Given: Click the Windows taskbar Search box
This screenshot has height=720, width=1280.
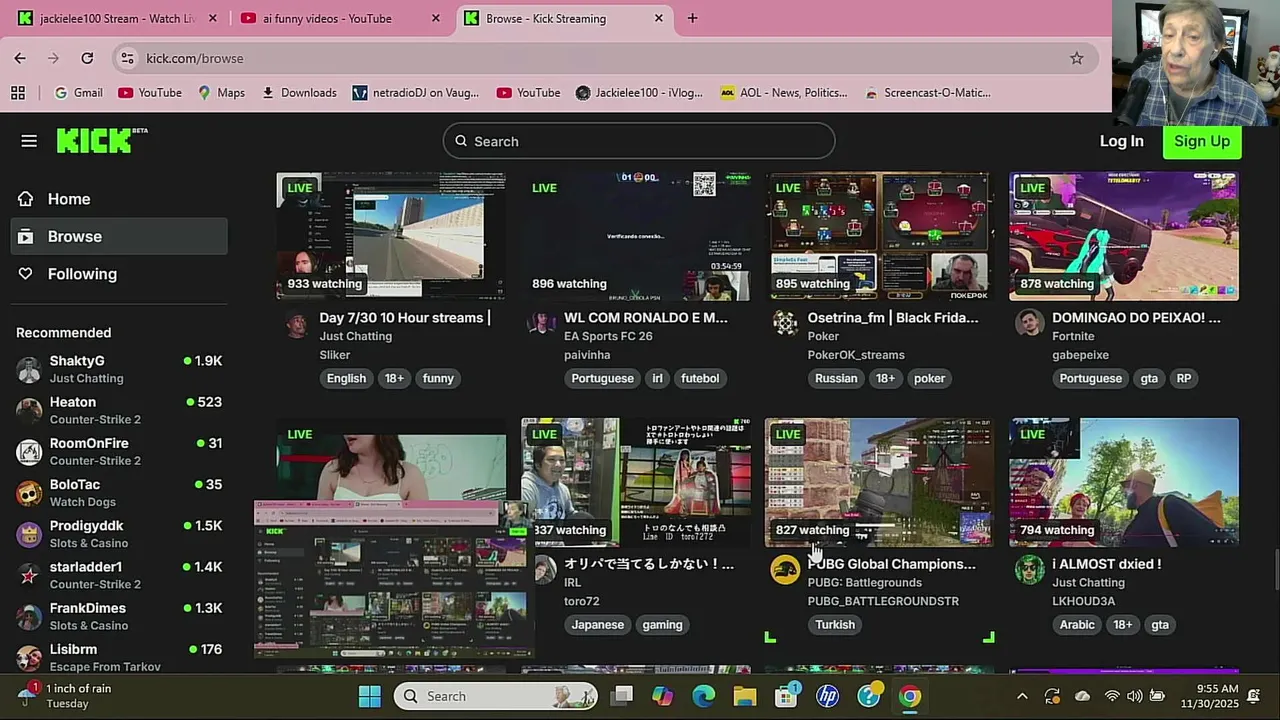Looking at the screenshot, I should point(496,696).
